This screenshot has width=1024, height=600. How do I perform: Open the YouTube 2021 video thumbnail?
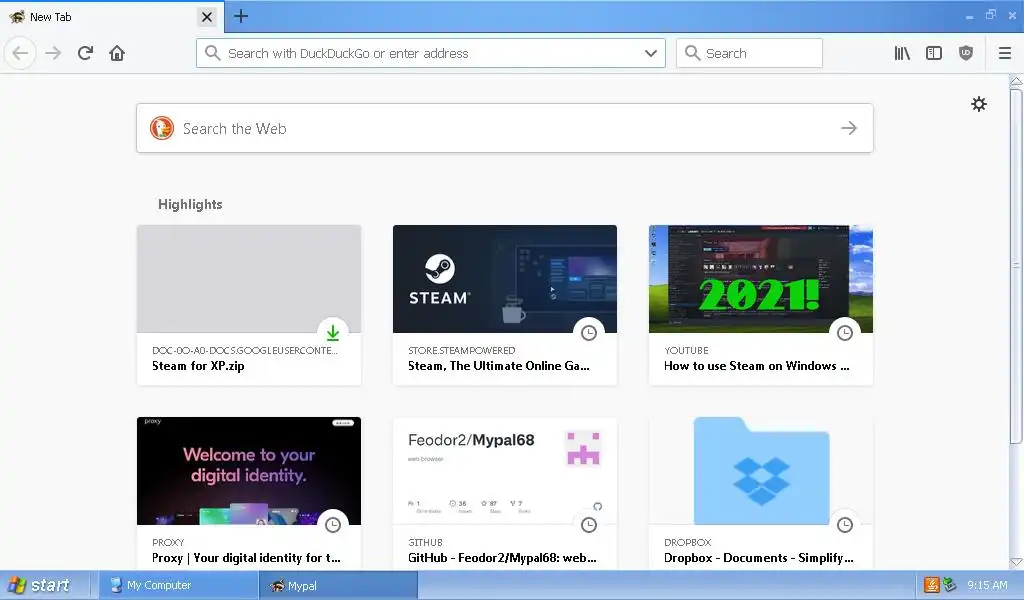point(761,279)
